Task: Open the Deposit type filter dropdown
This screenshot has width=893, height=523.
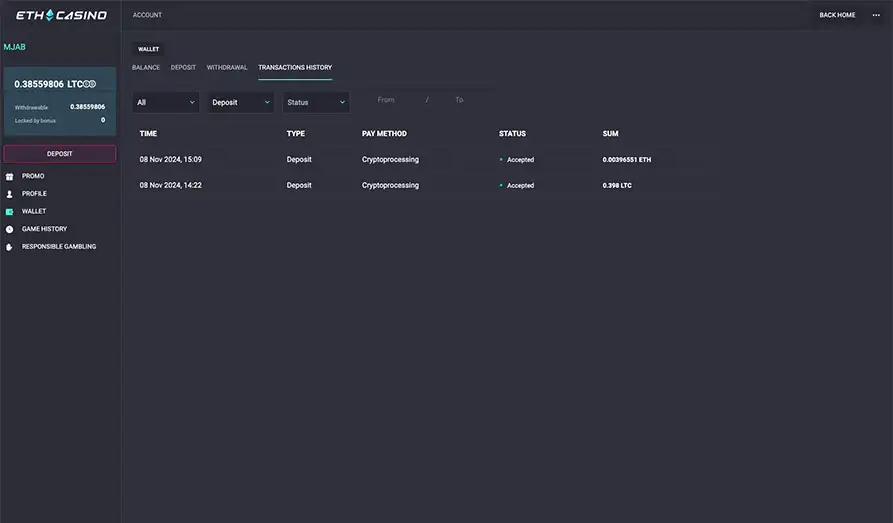Action: 240,103
